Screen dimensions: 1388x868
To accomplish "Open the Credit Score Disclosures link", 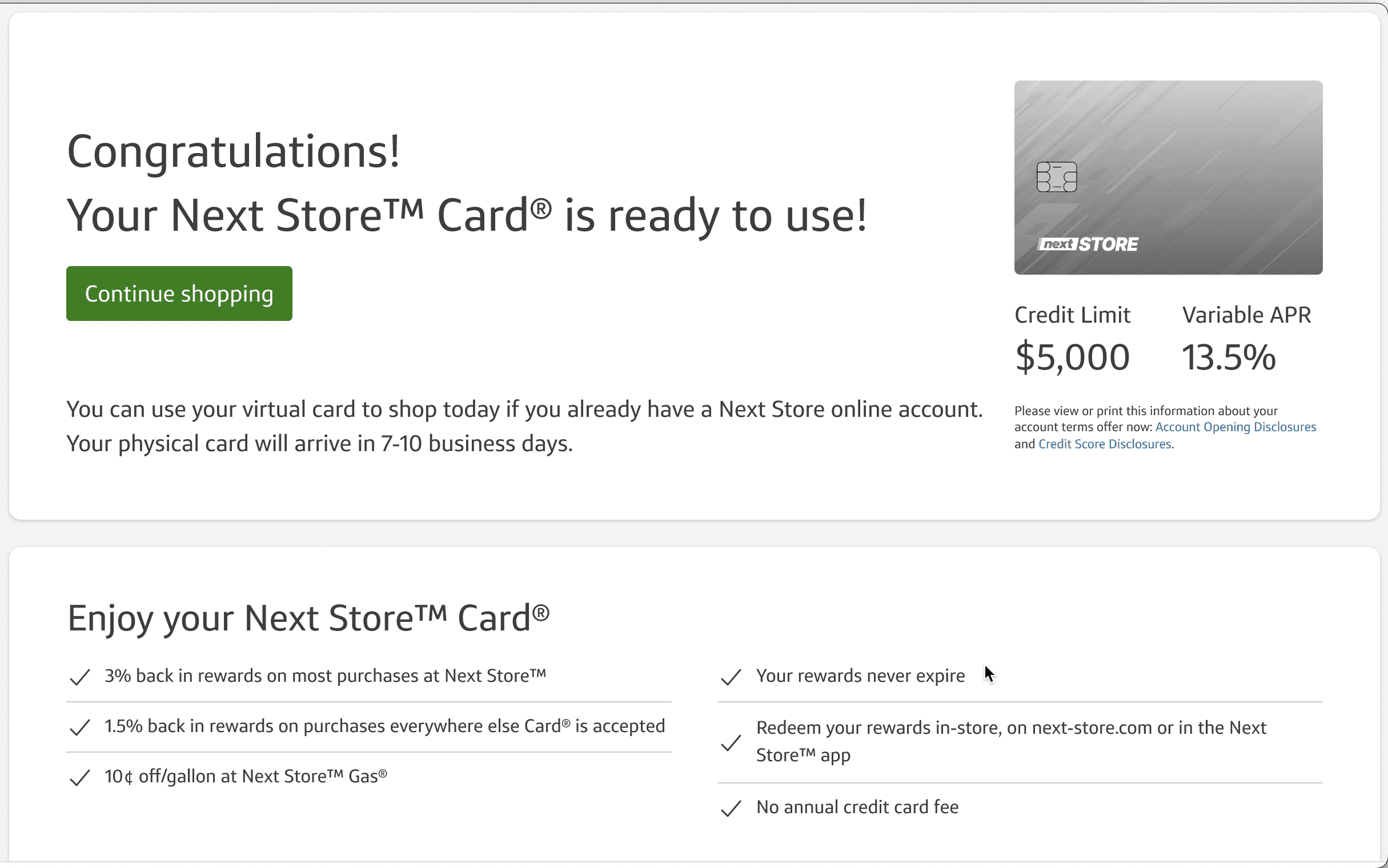I will point(1105,444).
